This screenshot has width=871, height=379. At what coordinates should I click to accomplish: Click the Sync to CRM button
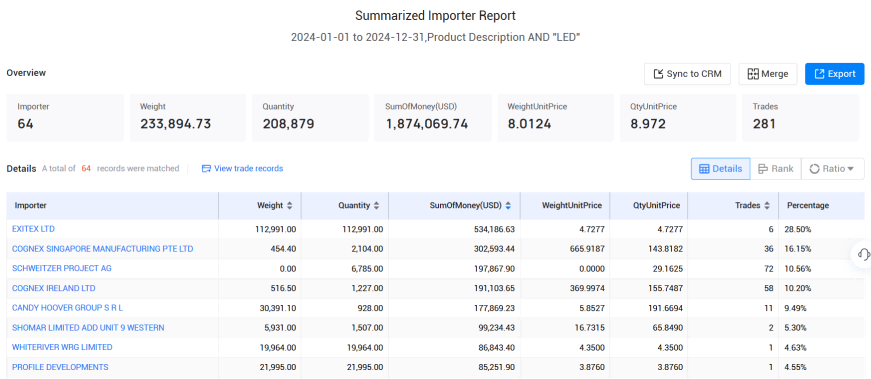(687, 74)
